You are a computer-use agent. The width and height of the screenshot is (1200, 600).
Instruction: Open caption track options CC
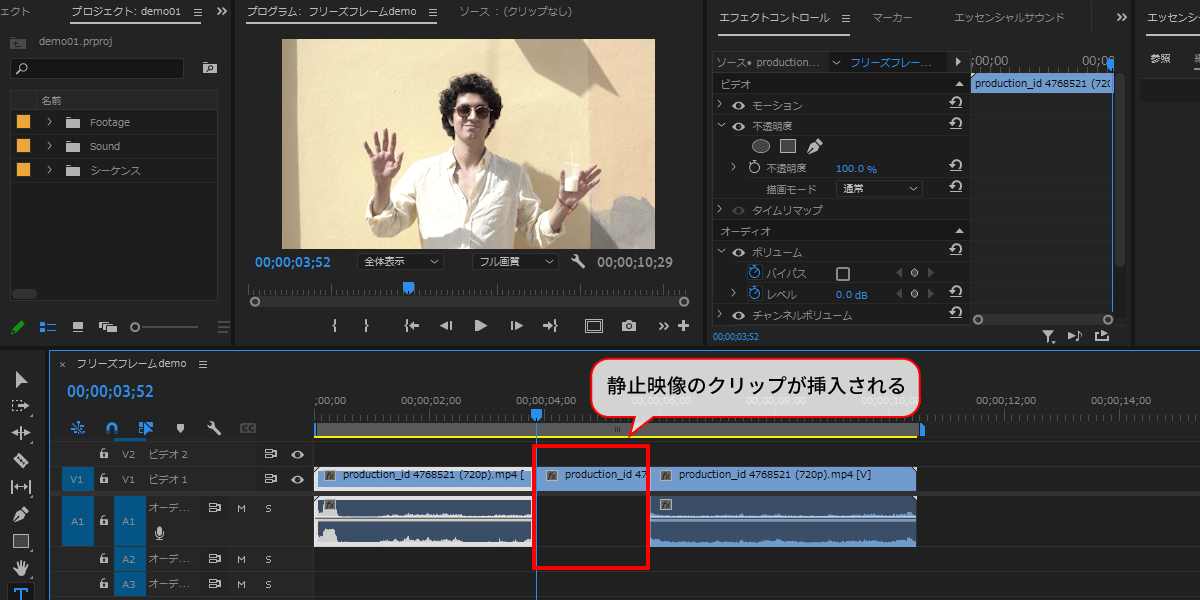(248, 428)
